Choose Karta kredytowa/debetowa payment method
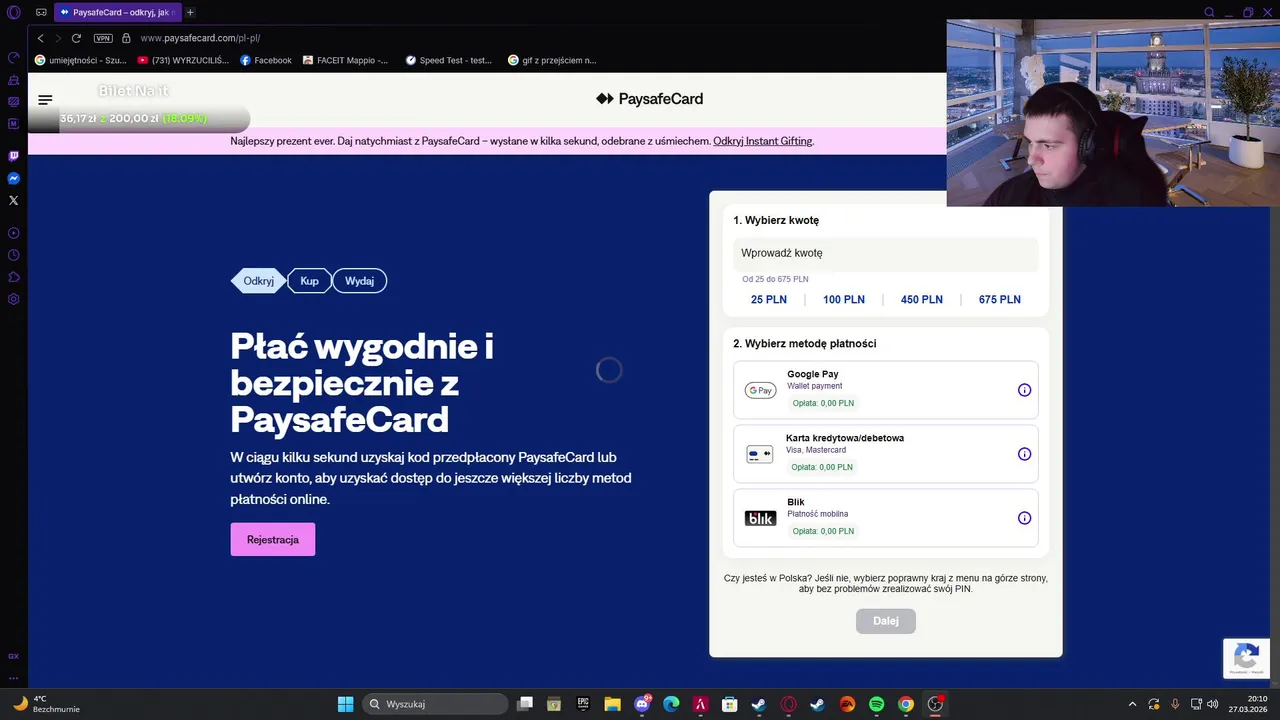 tap(886, 454)
